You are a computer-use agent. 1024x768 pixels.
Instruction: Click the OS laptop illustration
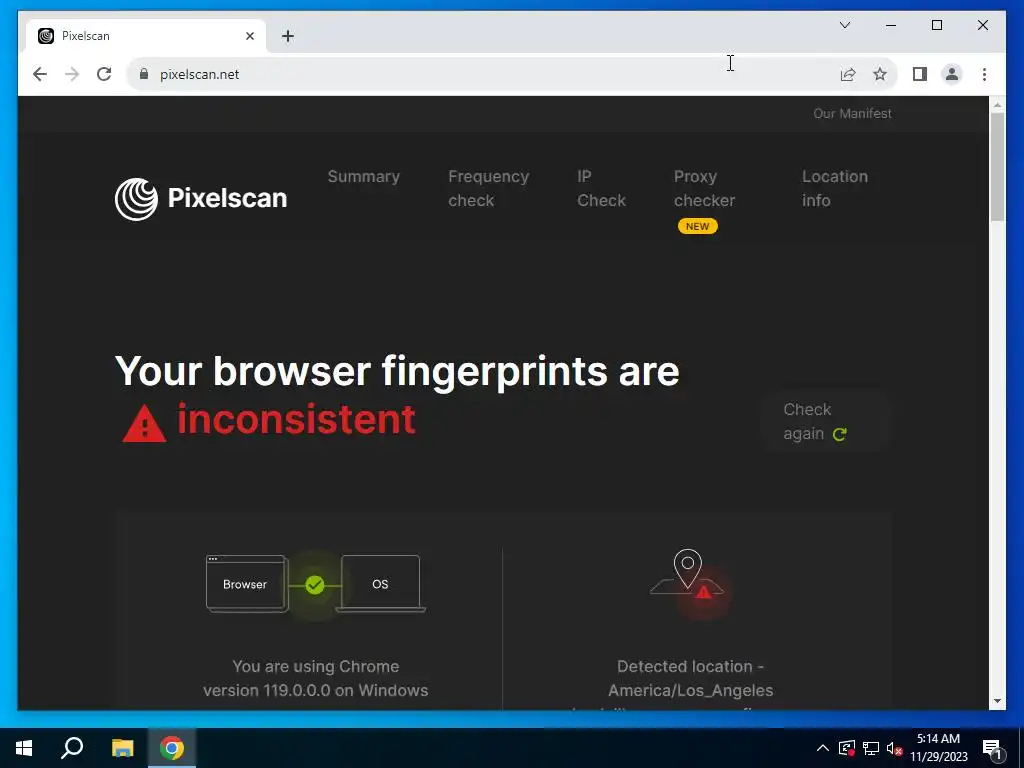pos(381,583)
